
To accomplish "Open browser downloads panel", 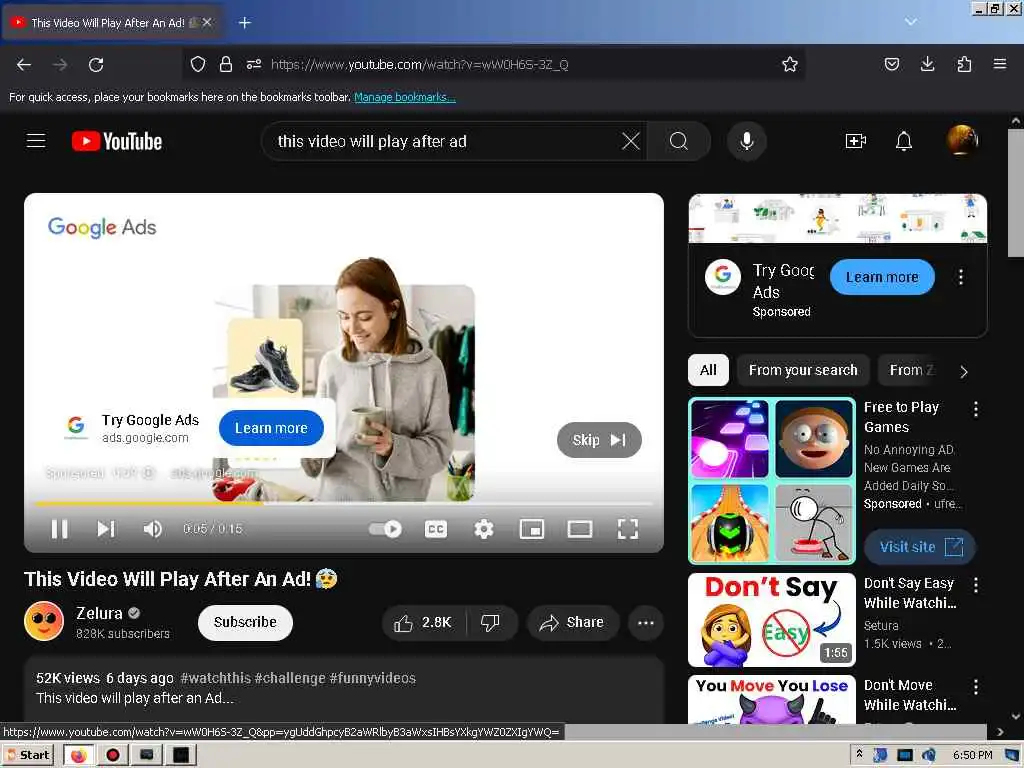I will point(927,64).
